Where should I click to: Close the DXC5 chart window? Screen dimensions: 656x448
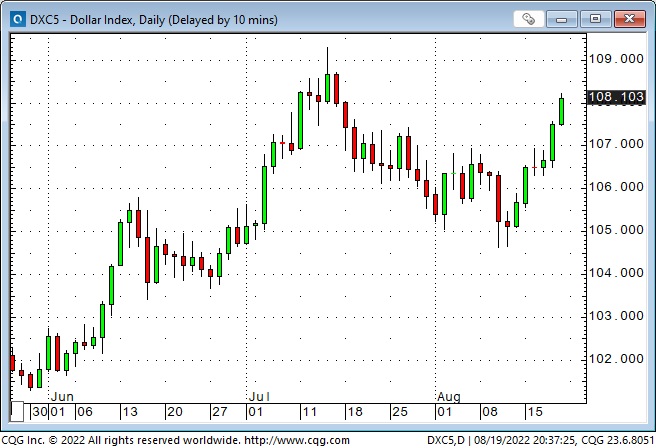click(629, 19)
